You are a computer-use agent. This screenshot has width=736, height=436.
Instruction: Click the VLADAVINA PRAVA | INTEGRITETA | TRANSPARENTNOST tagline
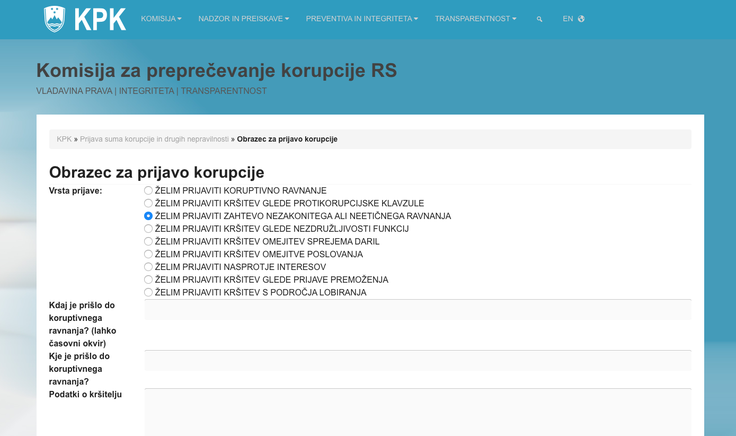pyautogui.click(x=152, y=91)
